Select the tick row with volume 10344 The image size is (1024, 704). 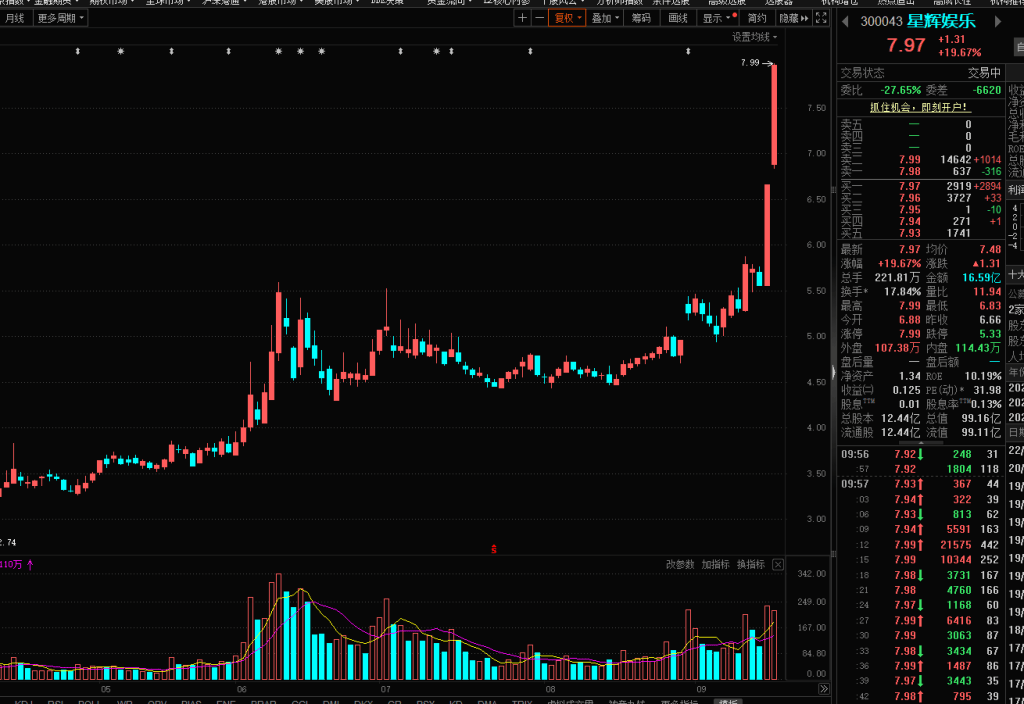click(x=920, y=560)
